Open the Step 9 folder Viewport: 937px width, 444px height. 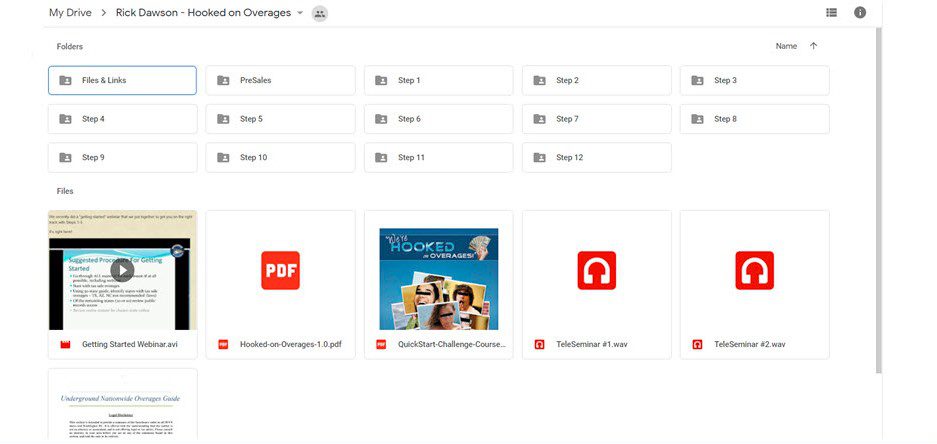pos(123,158)
